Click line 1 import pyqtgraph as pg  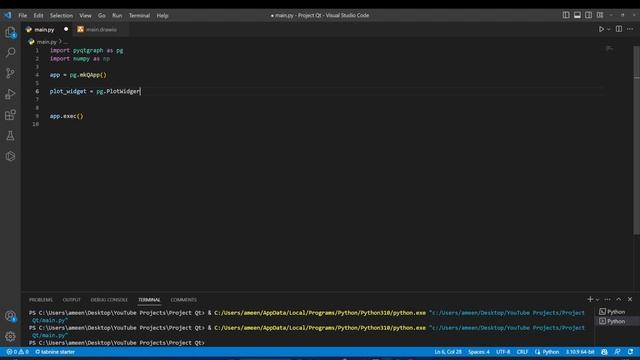pos(86,51)
